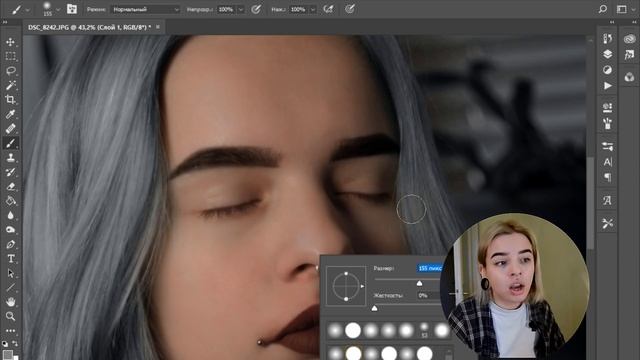Image resolution: width=640 pixels, height=360 pixels.
Task: Select the Eyedropper tool
Action: [11, 114]
